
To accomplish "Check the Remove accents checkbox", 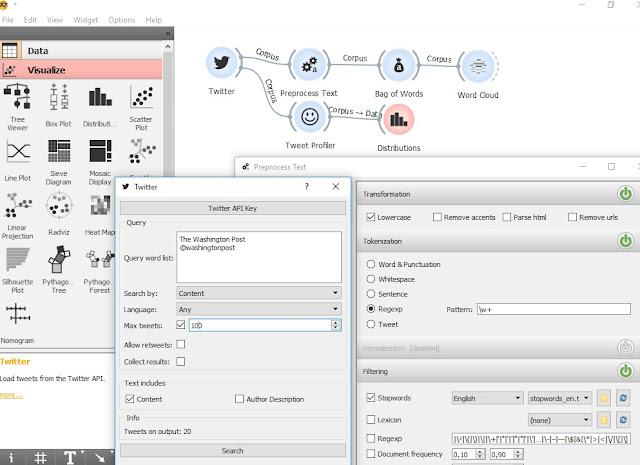I will [x=437, y=217].
